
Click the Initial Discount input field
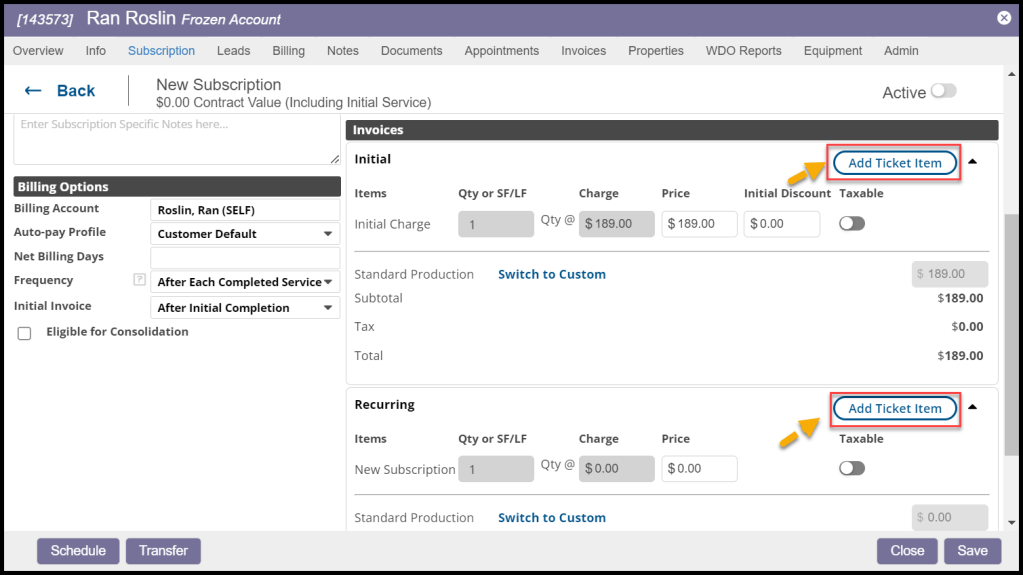[782, 224]
